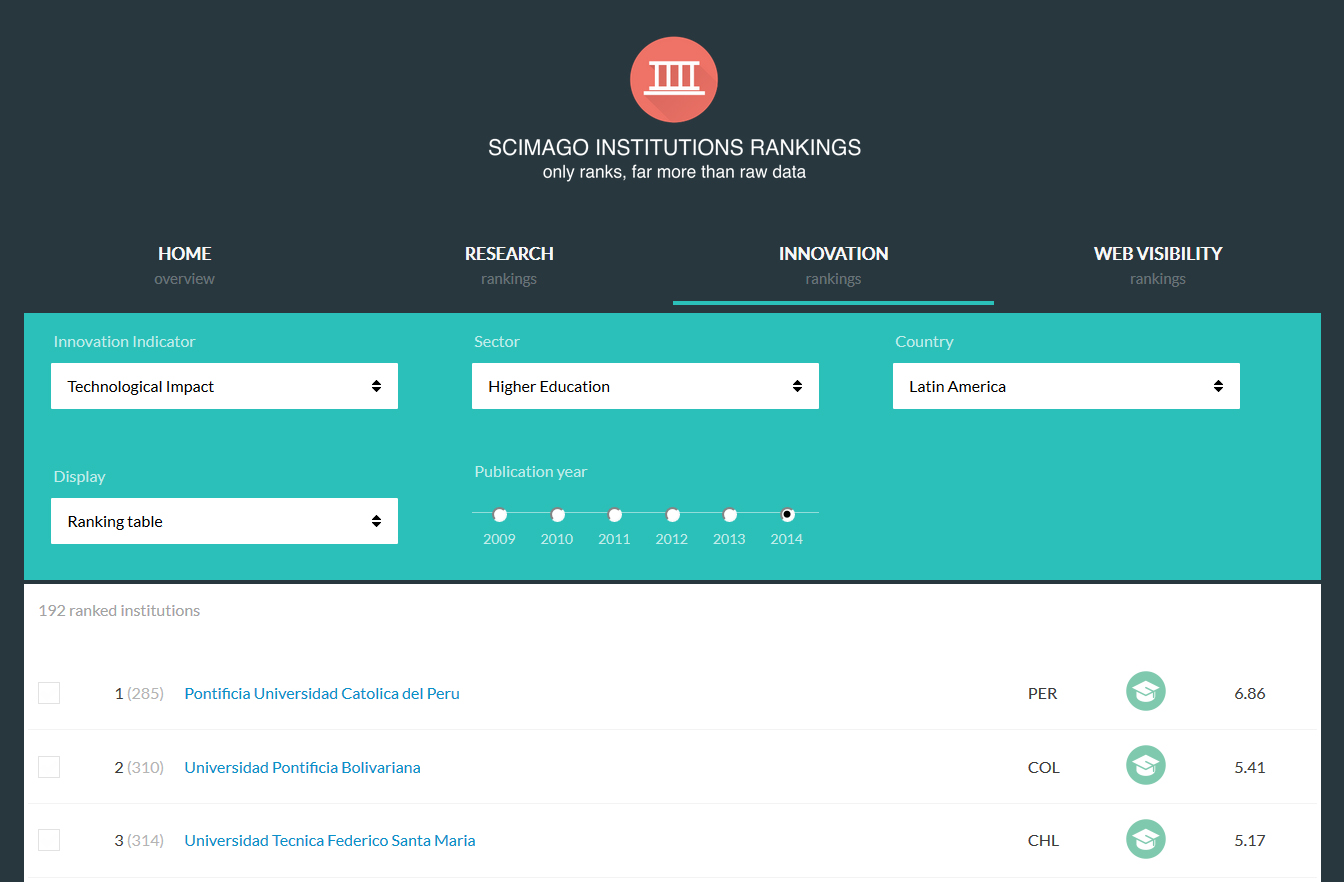Viewport: 1344px width, 882px height.
Task: Open the Sector dropdown showing Higher Education
Action: [645, 386]
